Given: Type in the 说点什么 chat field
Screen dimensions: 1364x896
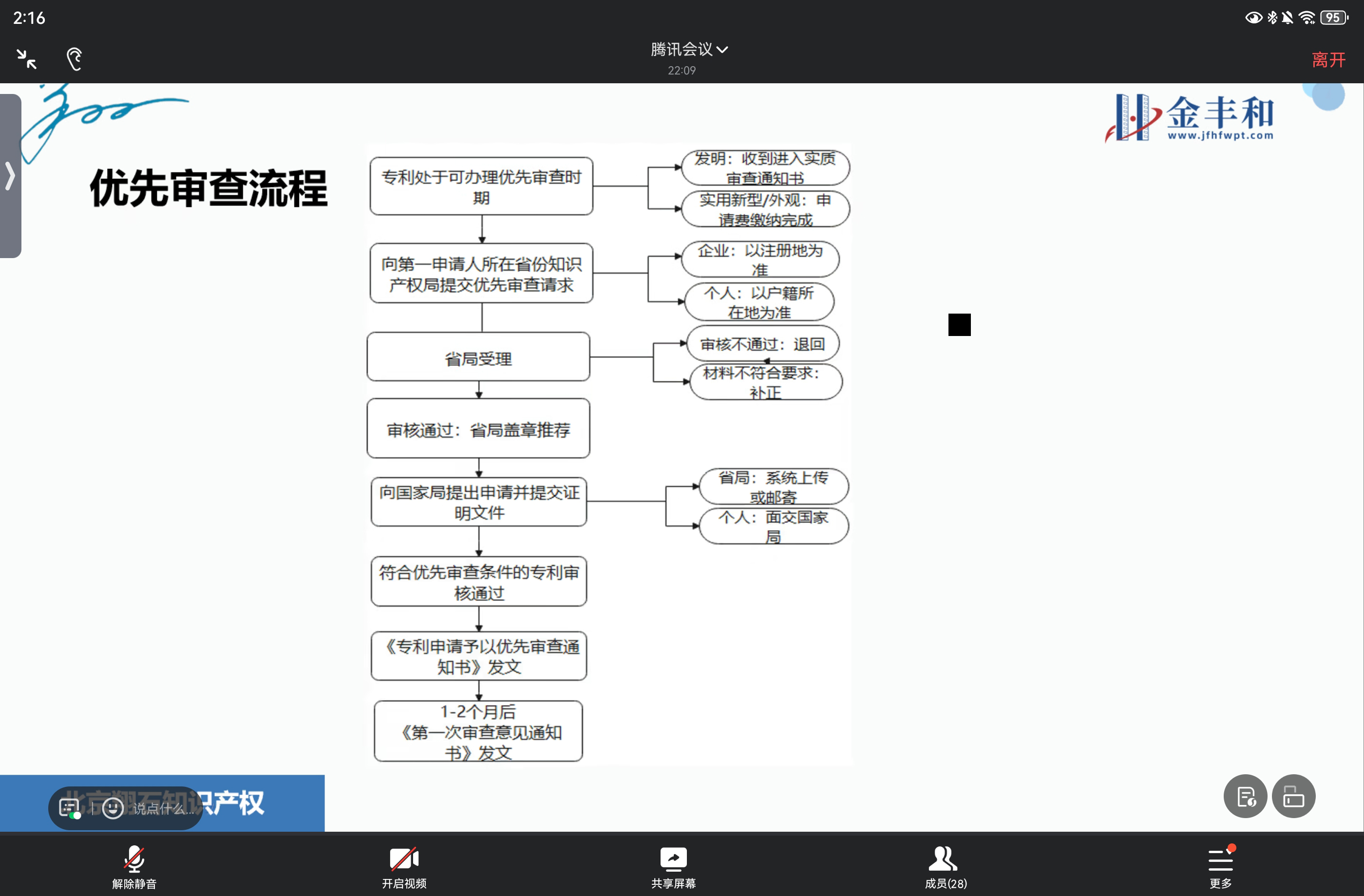Looking at the screenshot, I should pyautogui.click(x=163, y=808).
